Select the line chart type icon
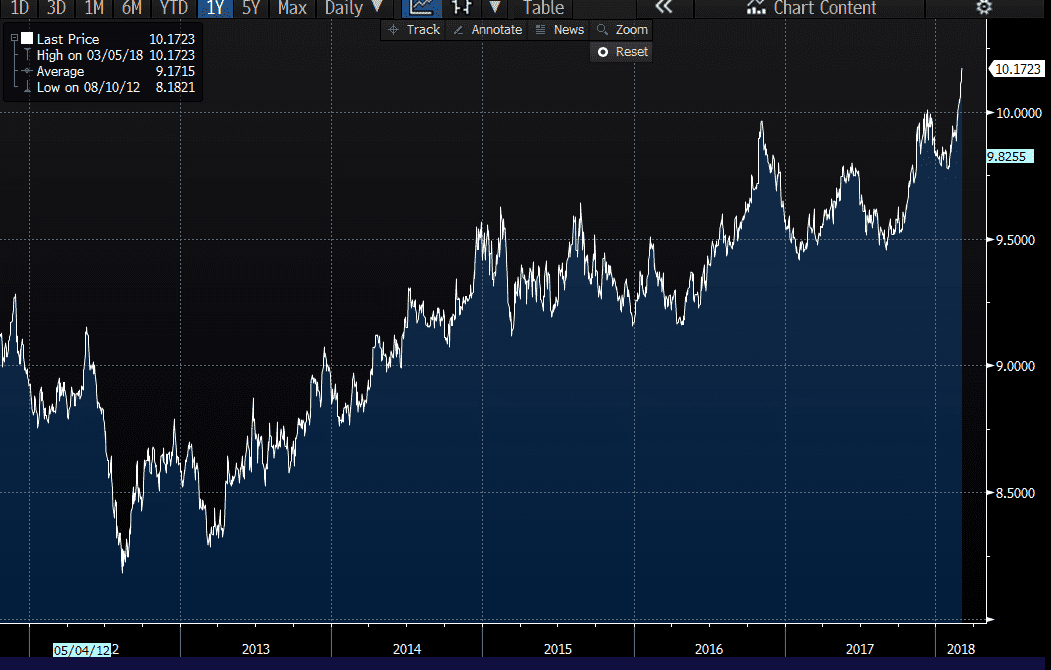This screenshot has width=1051, height=670. [x=422, y=8]
